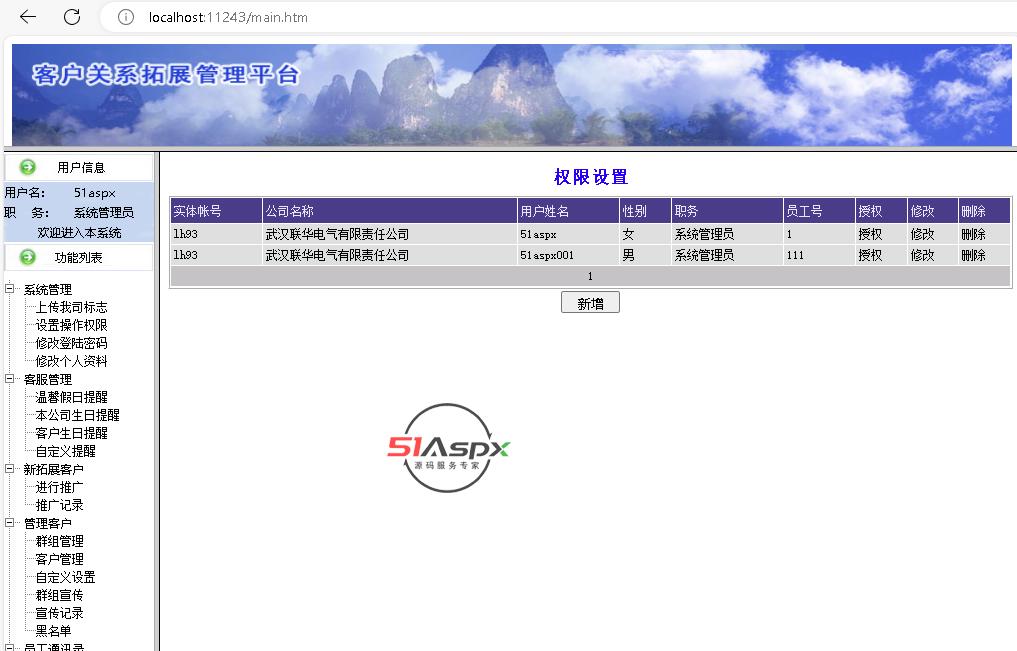1017x651 pixels.
Task: Click page number 1 in table pager
Action: (x=590, y=277)
